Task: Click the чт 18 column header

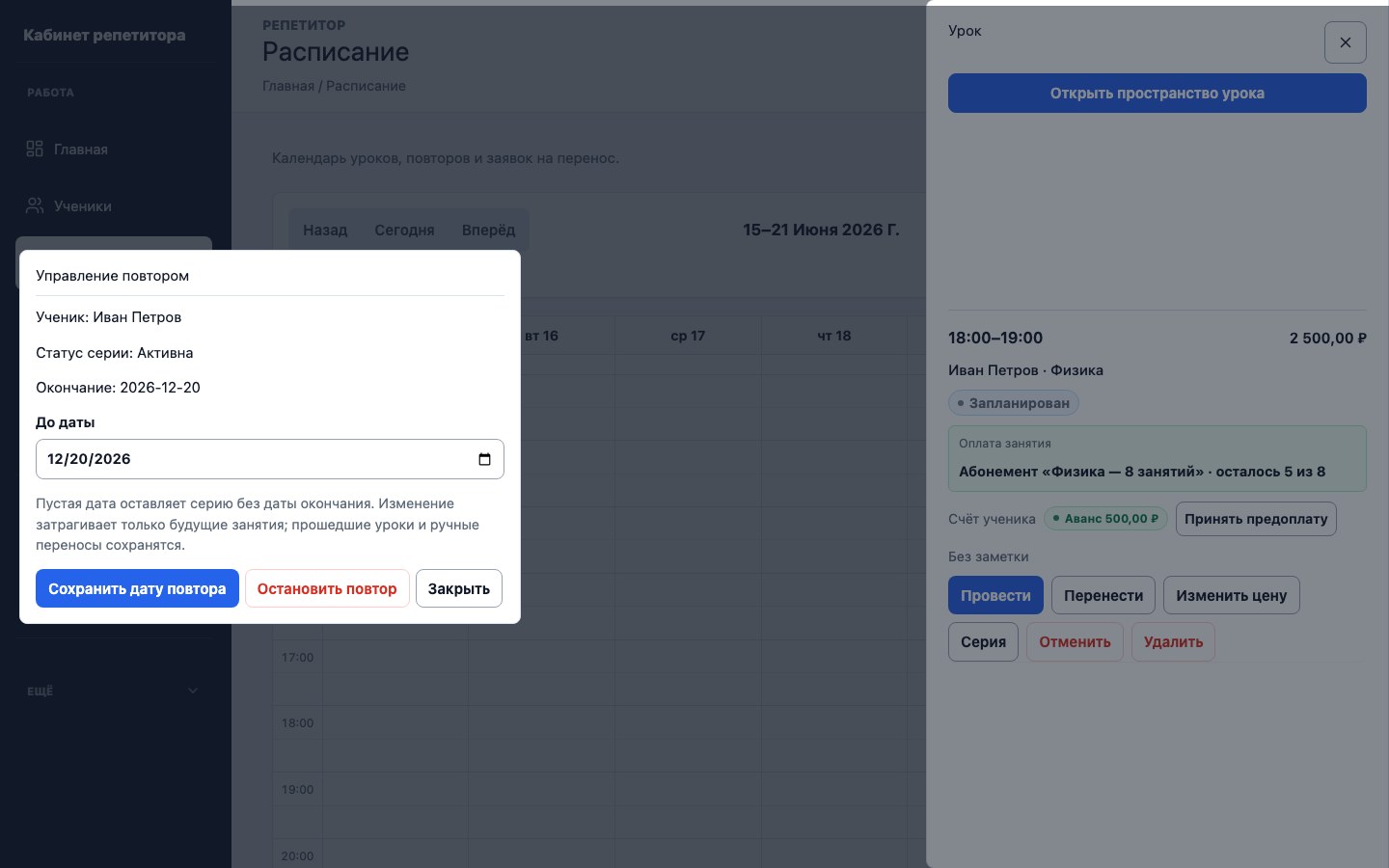Action: click(x=834, y=336)
